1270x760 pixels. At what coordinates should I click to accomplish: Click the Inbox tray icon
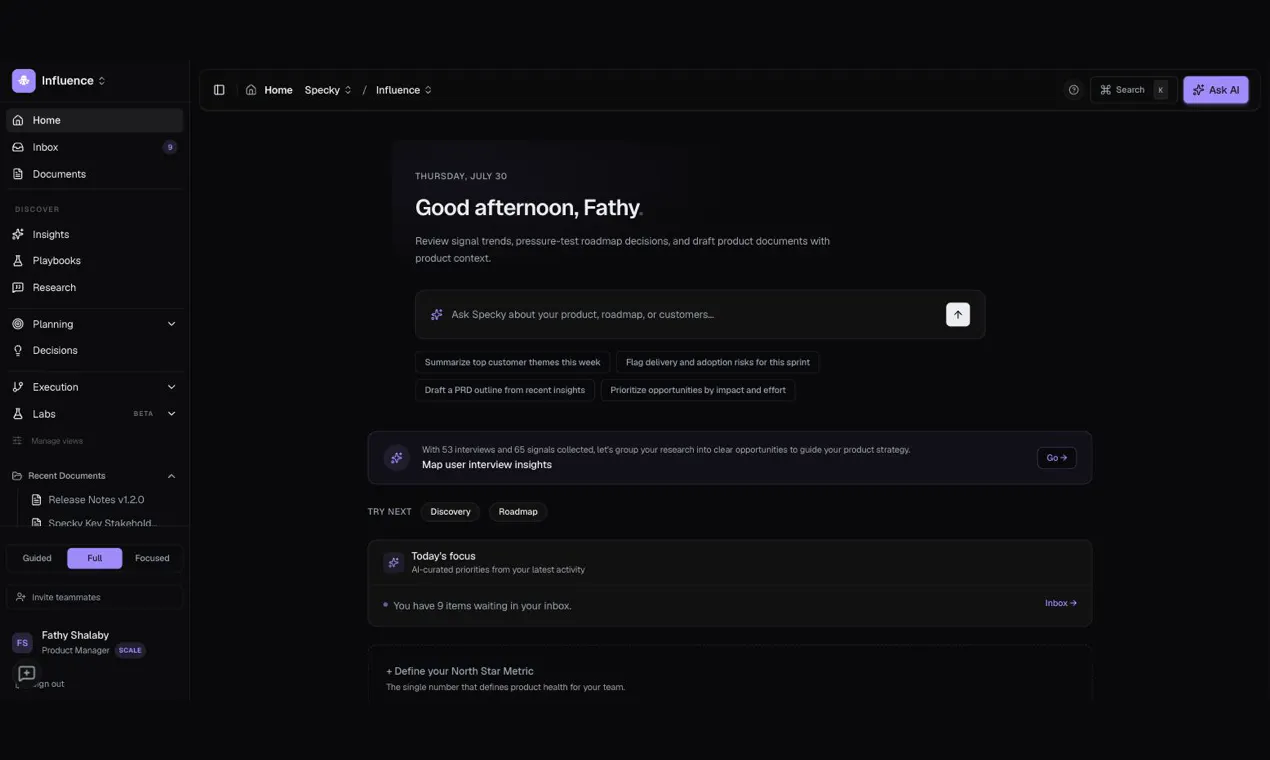[18, 147]
